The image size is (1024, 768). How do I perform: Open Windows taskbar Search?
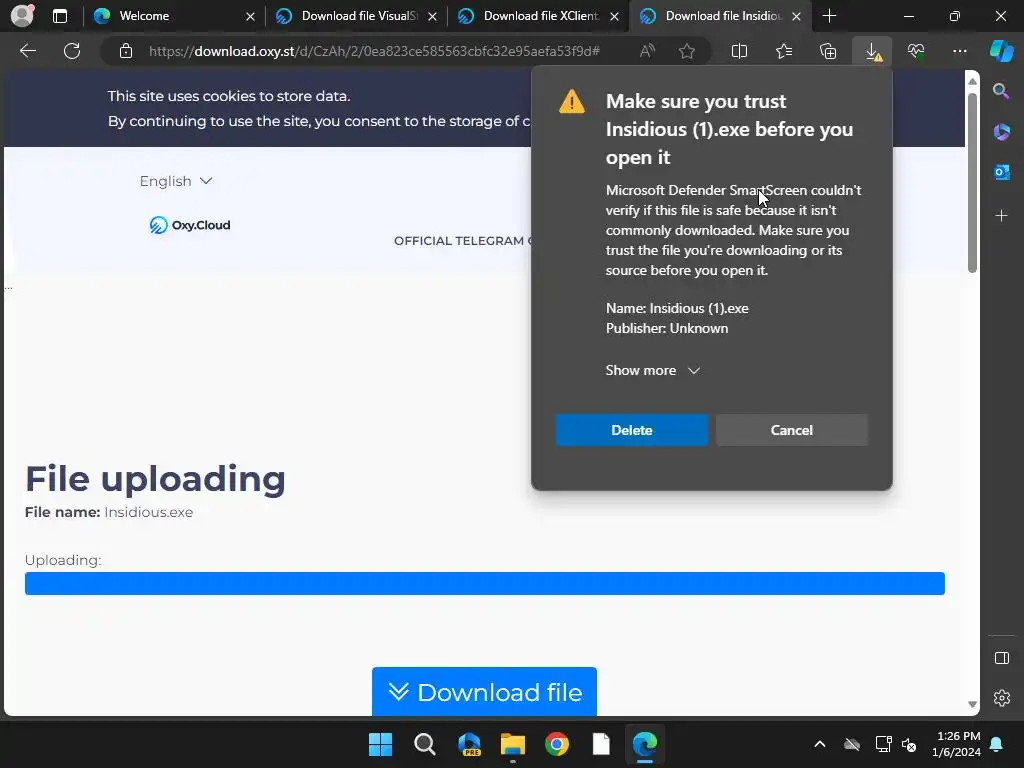pyautogui.click(x=424, y=744)
